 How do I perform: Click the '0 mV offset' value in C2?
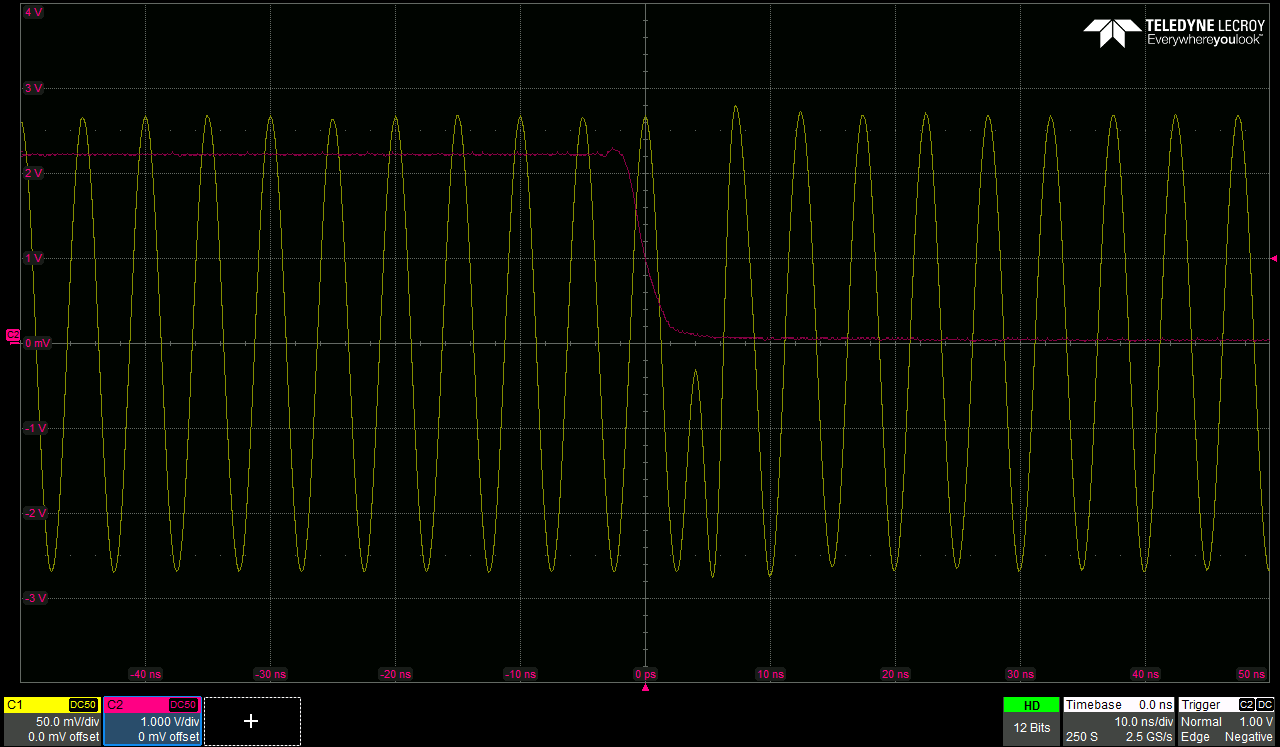coord(168,737)
